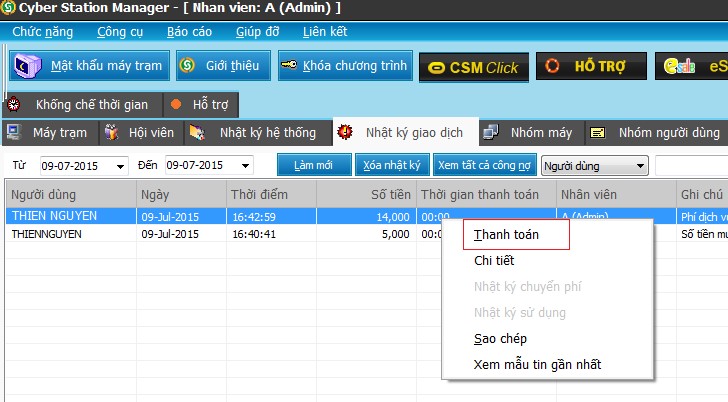Open the CSM Click banner

point(473,67)
